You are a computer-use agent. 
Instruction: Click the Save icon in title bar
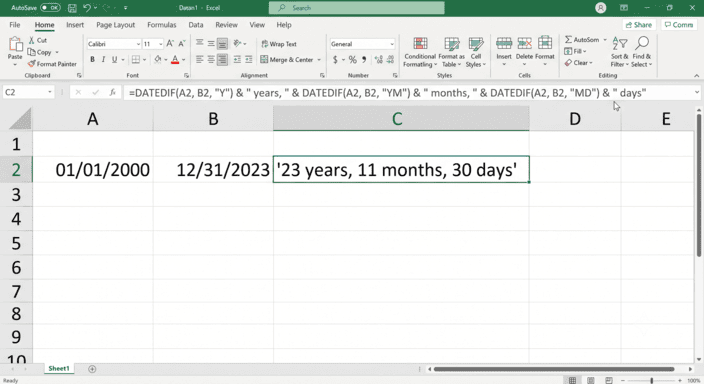coord(72,8)
